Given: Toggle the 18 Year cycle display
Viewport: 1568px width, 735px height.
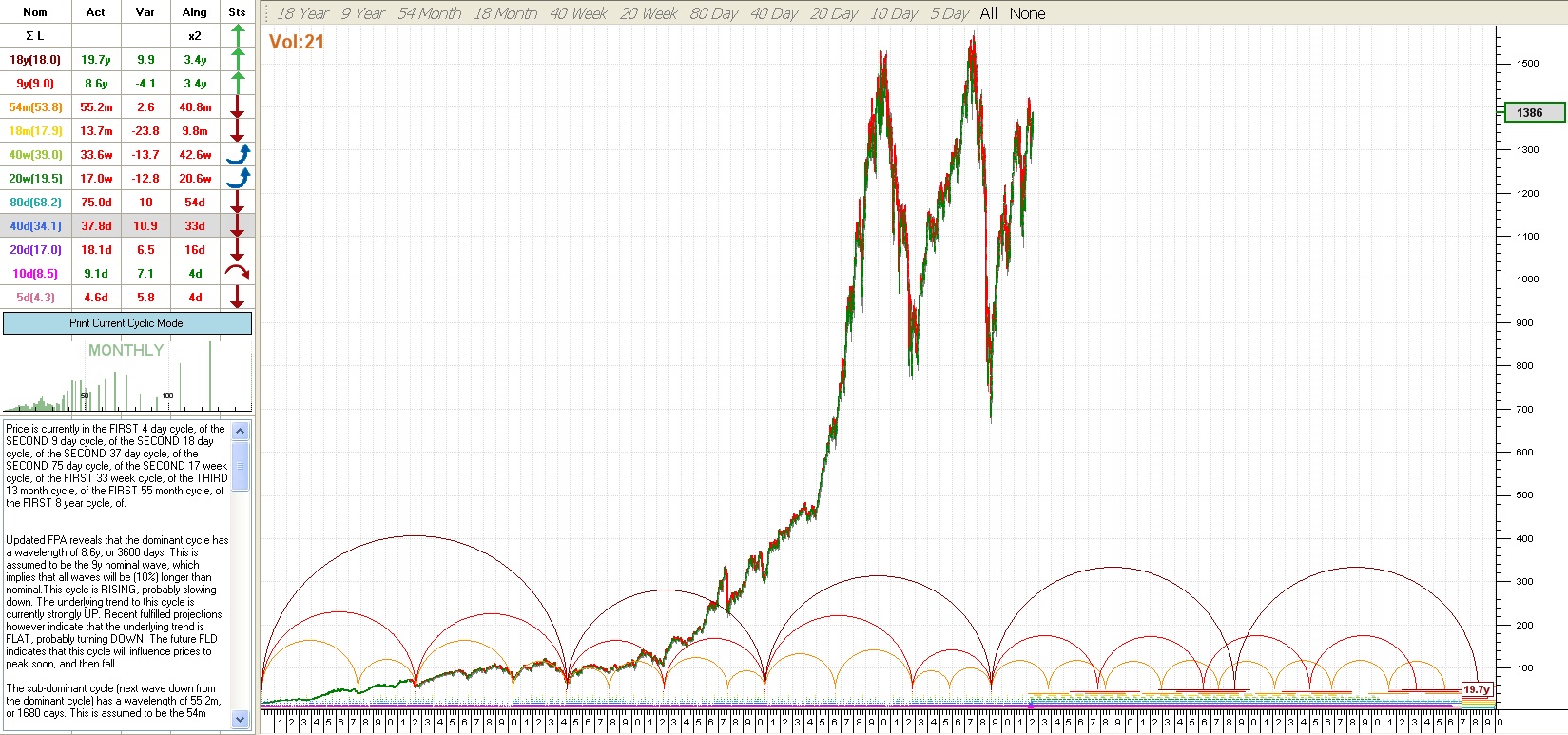Looking at the screenshot, I should 302,13.
